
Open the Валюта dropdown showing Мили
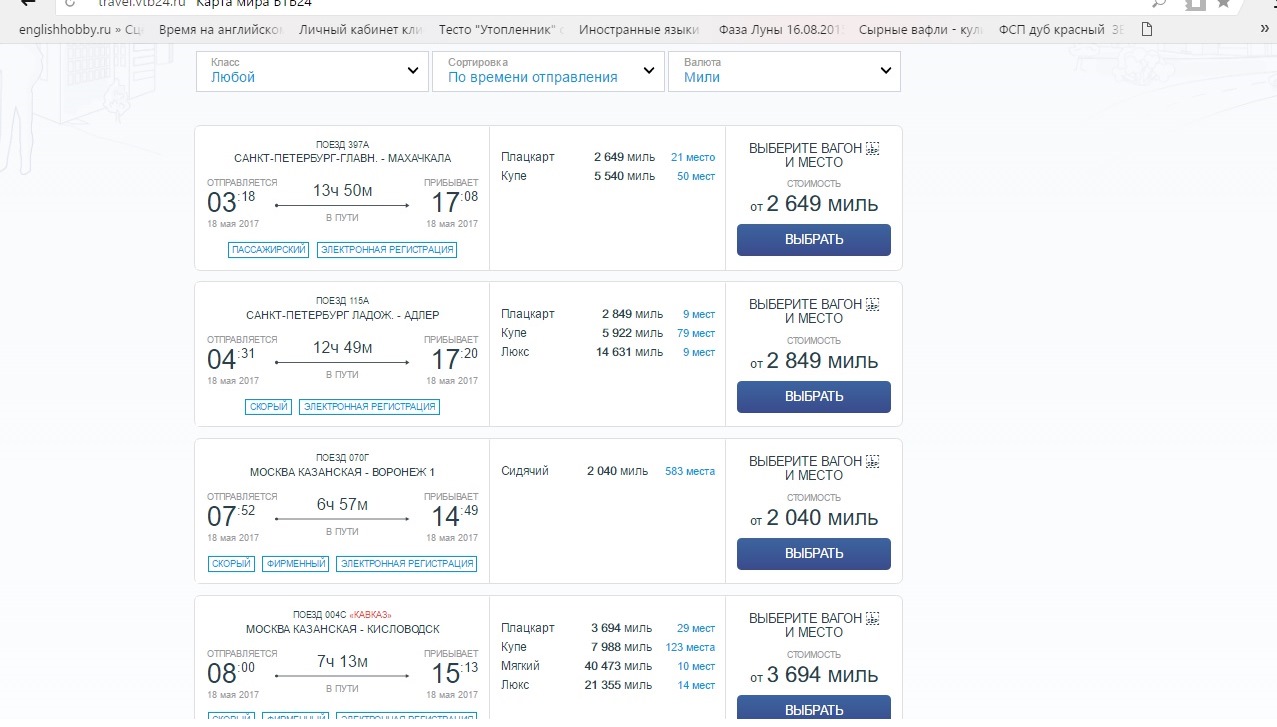pos(783,71)
